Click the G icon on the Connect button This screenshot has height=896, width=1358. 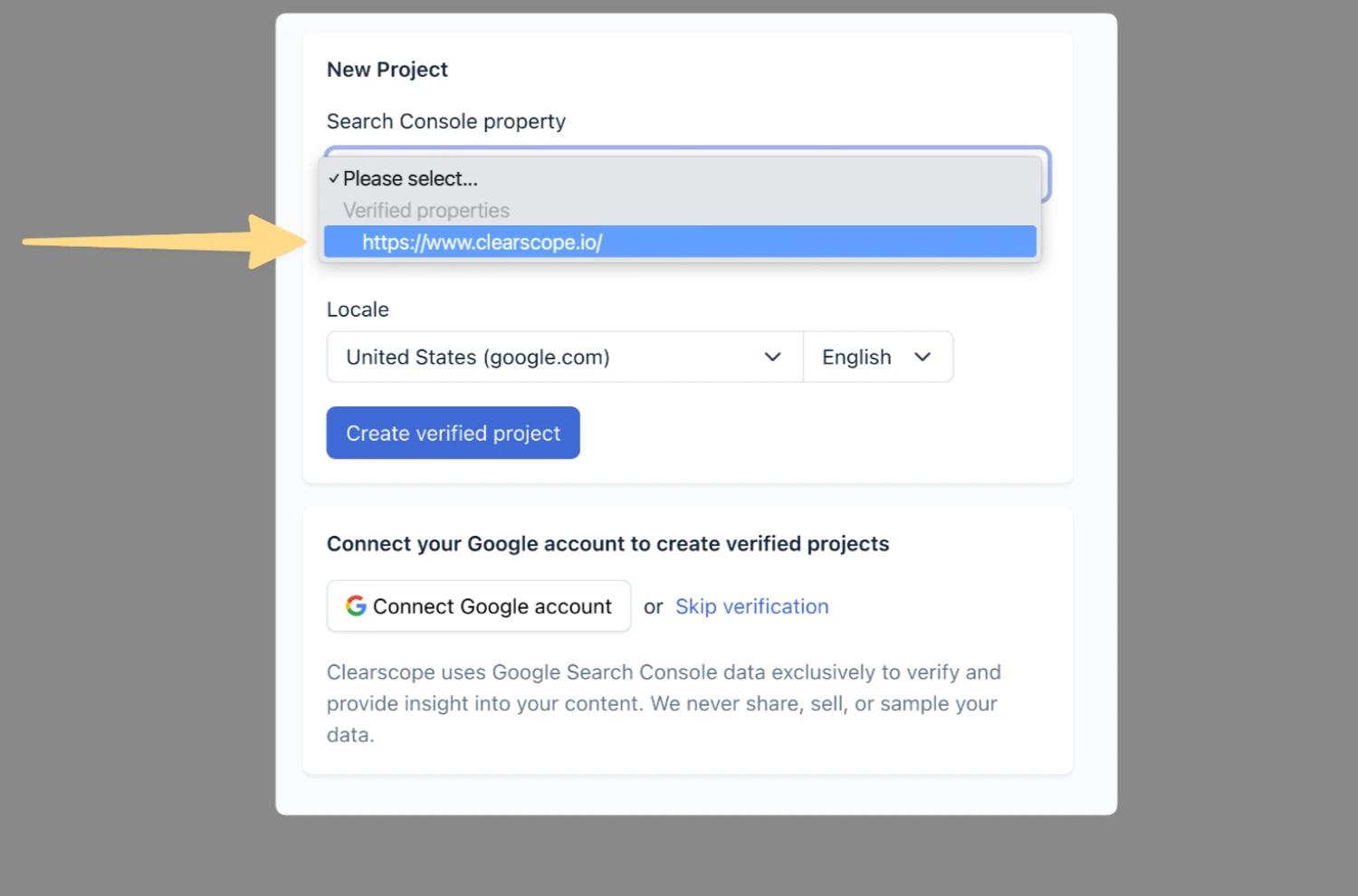tap(355, 605)
